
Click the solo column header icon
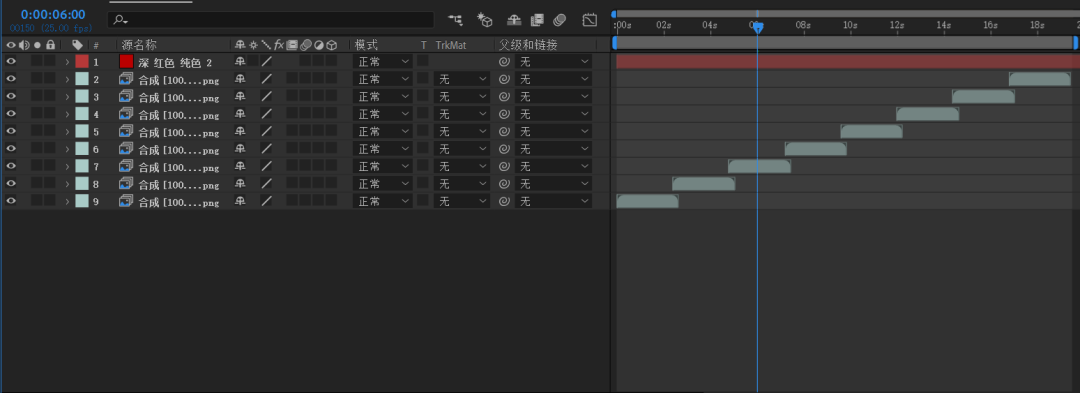click(37, 45)
